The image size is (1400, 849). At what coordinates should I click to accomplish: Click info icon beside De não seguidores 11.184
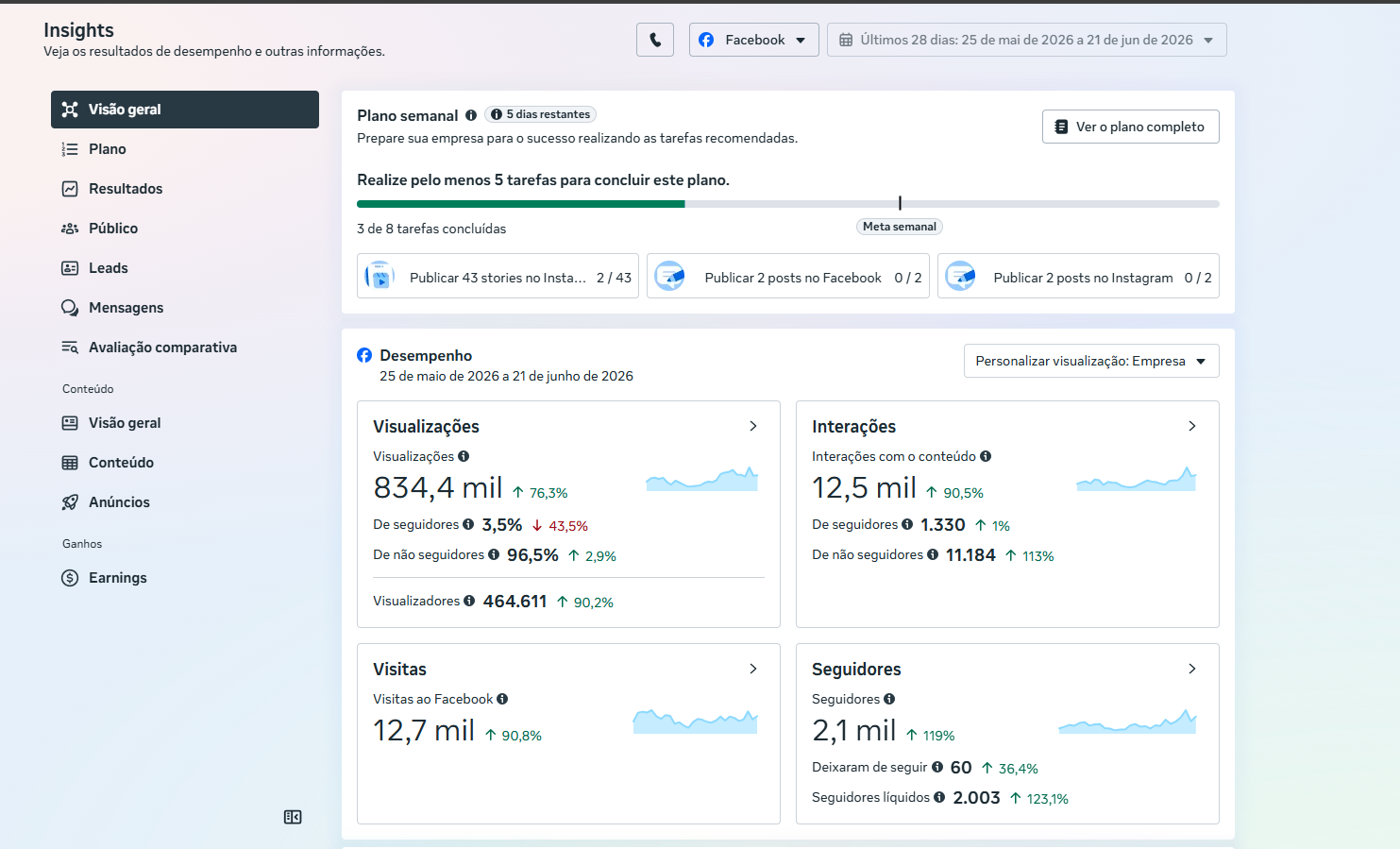pos(933,554)
